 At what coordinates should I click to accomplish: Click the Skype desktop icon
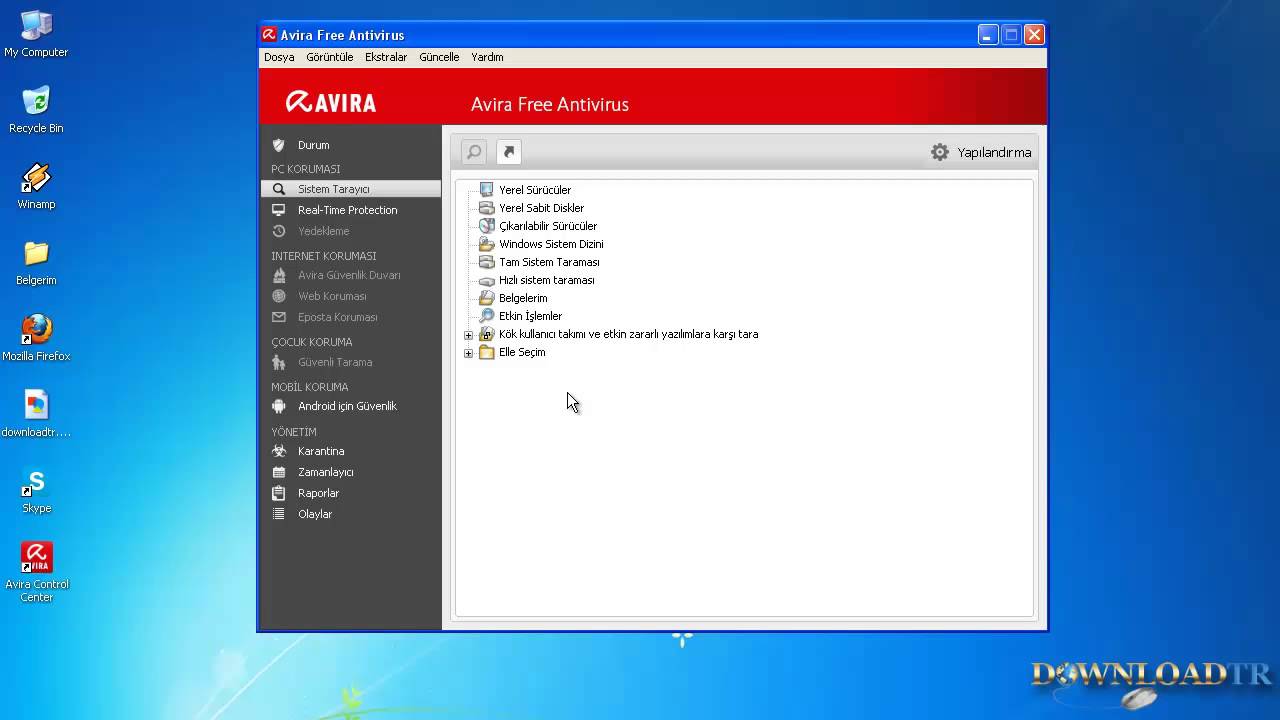36,490
